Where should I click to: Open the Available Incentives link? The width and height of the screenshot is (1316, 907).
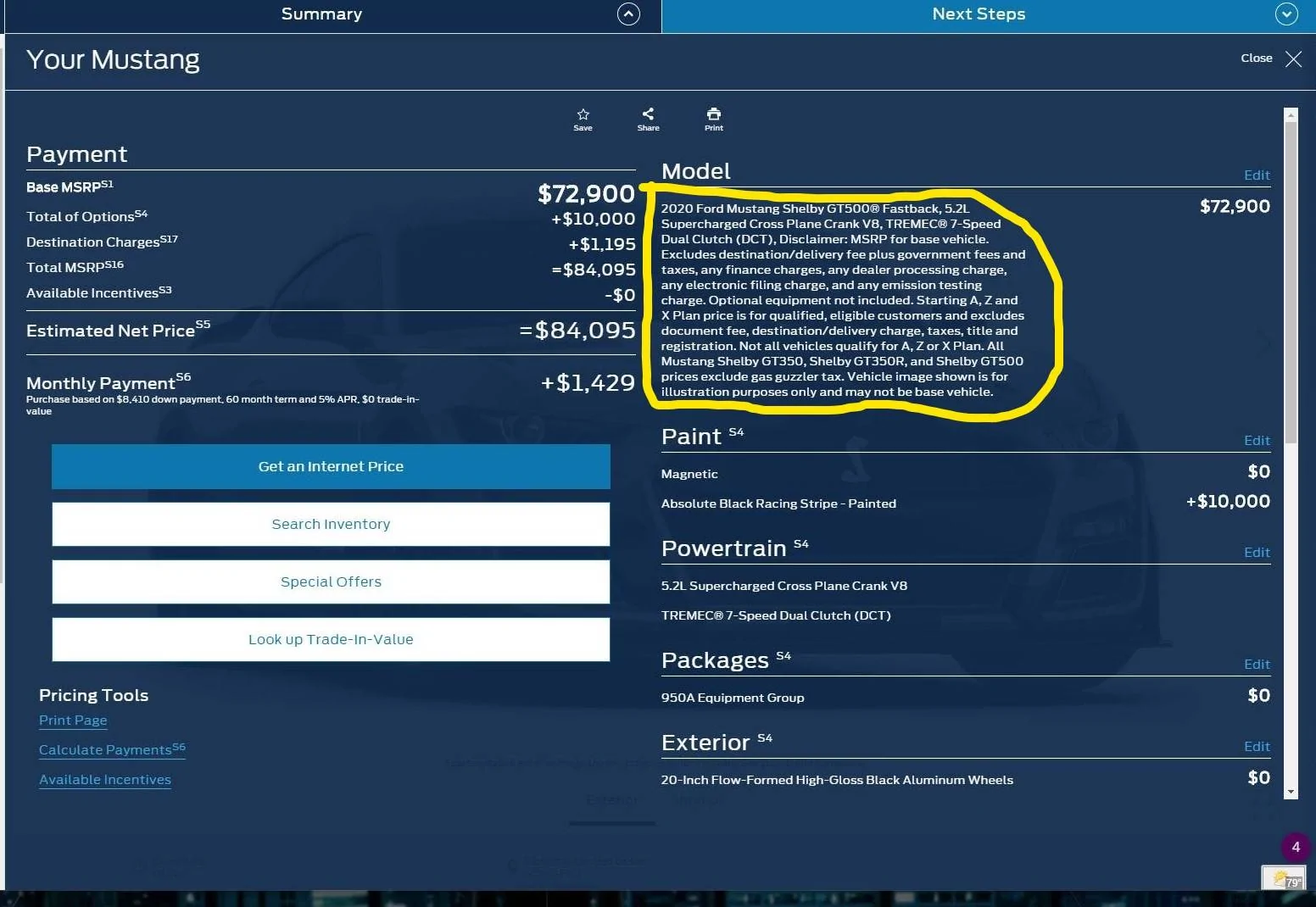coord(105,779)
